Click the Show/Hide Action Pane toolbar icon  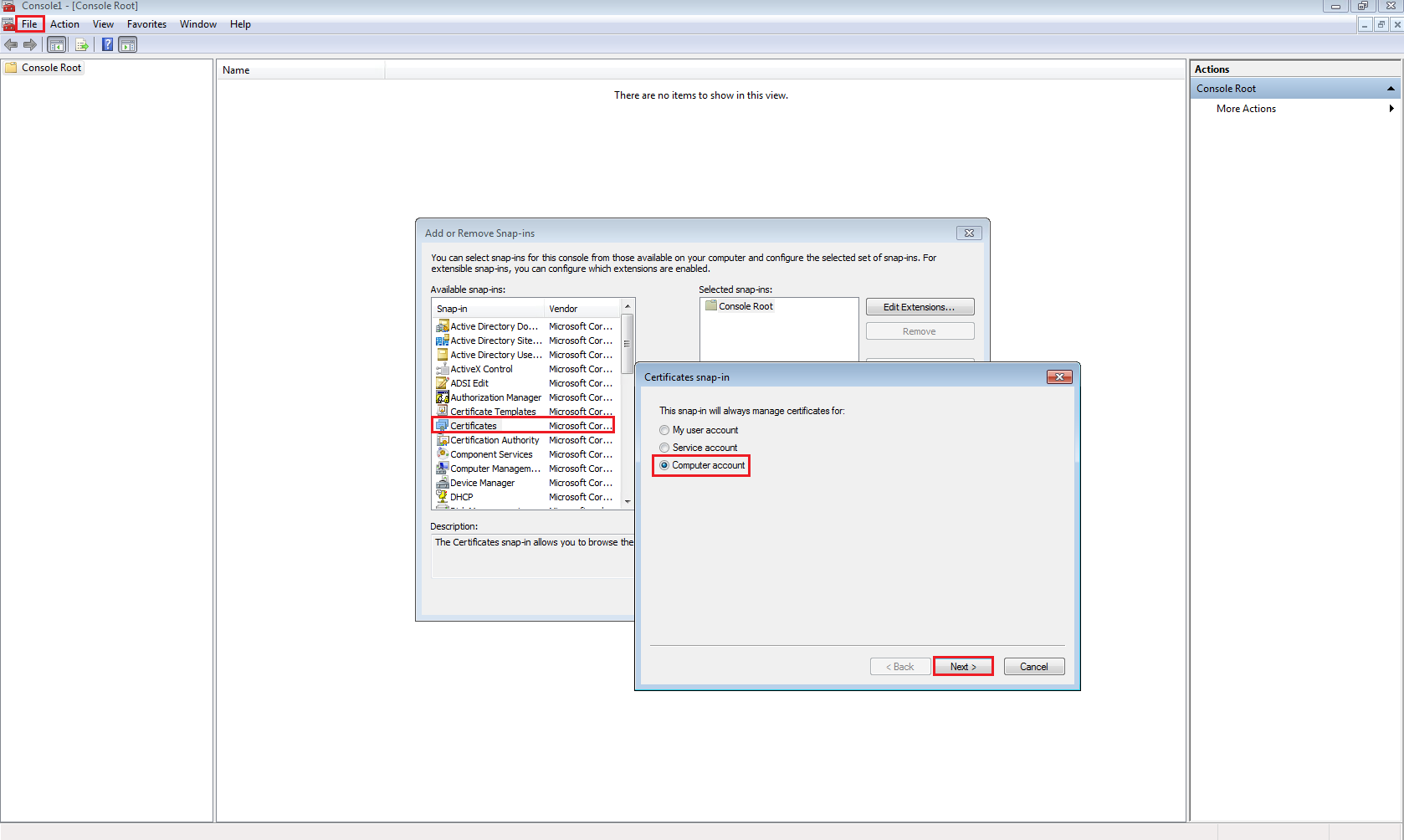pos(128,45)
